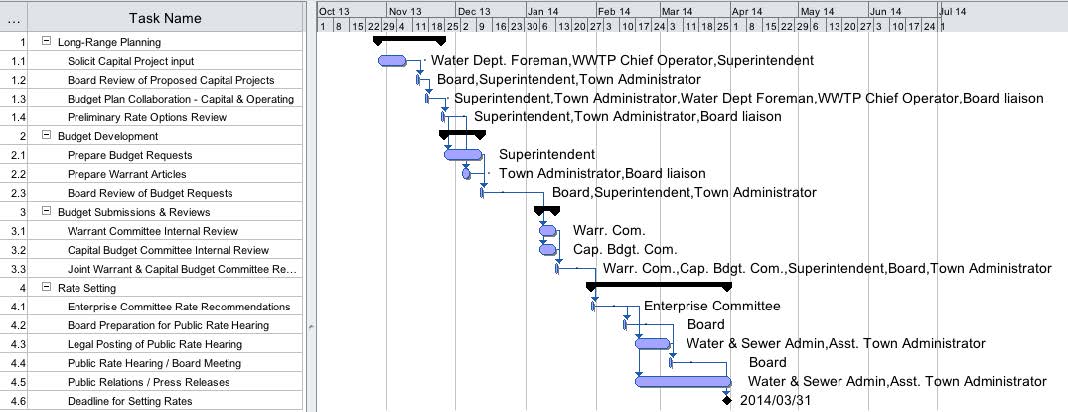Click the Capital Budget Committee Internal Review bar
This screenshot has height=412, width=1068.
[x=547, y=250]
